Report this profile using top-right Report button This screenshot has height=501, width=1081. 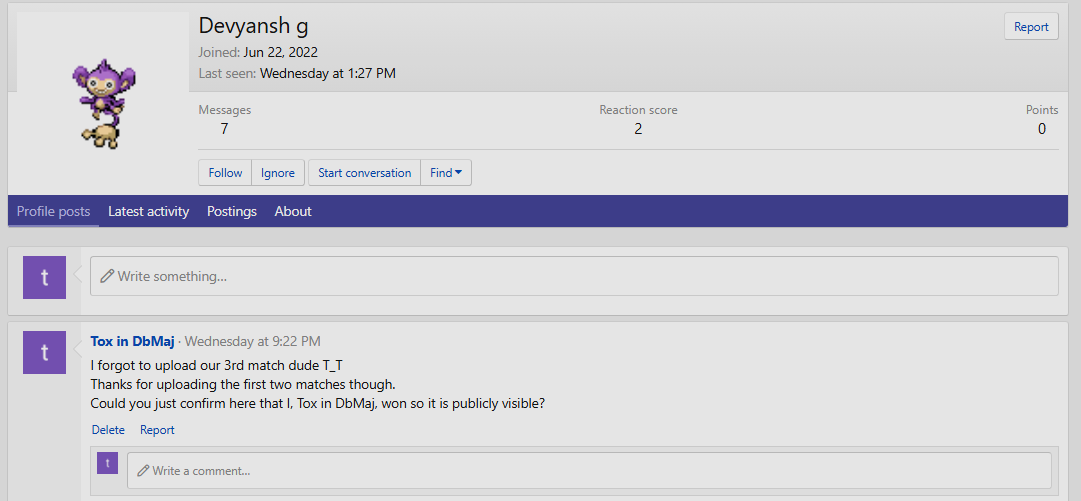coord(1031,27)
